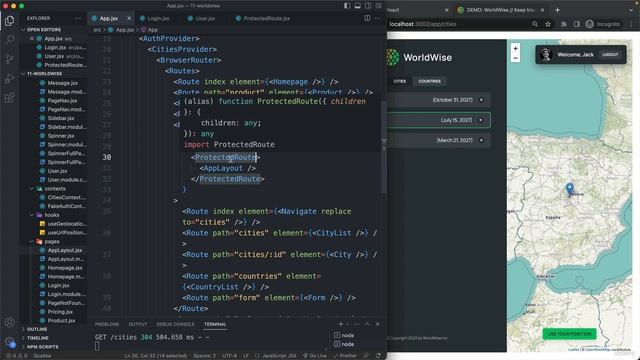This screenshot has width=640, height=360.
Task: Click the src breadcrumb segment
Action: tap(97, 30)
